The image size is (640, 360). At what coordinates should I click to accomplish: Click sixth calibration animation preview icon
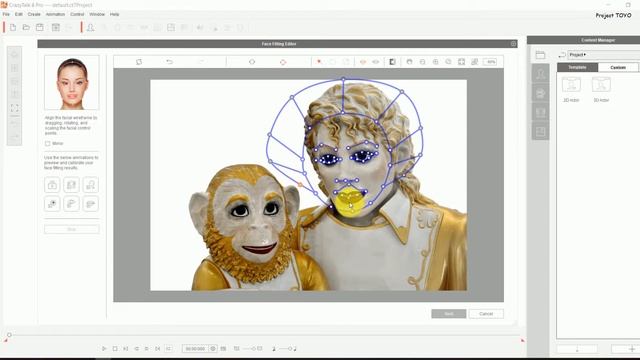(91, 204)
